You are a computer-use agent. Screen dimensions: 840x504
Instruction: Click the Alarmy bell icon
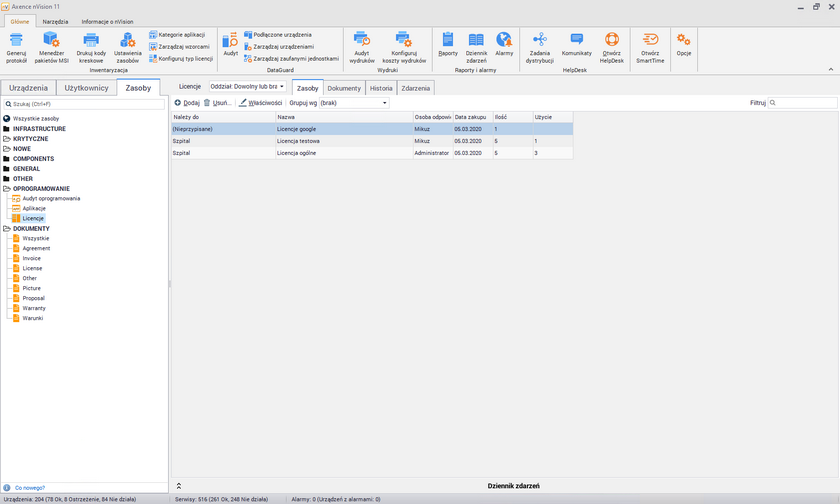pyautogui.click(x=504, y=40)
